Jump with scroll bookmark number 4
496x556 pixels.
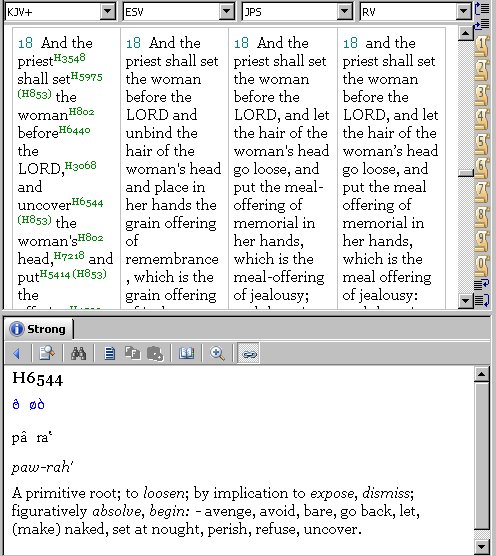point(482,119)
